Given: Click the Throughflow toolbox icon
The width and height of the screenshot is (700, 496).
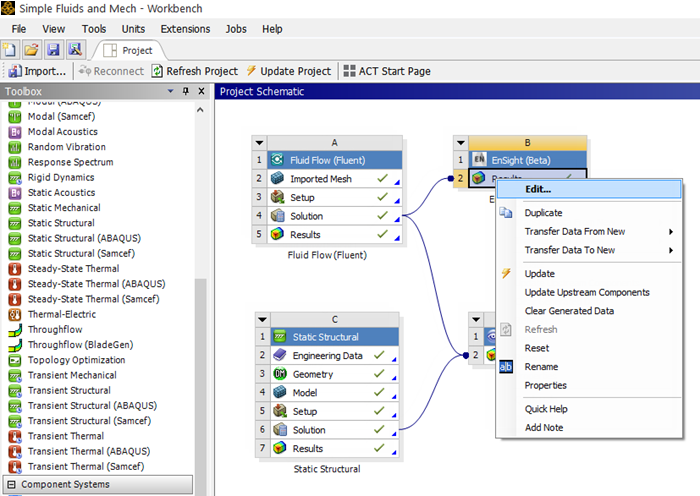Looking at the screenshot, I should pyautogui.click(x=15, y=329).
